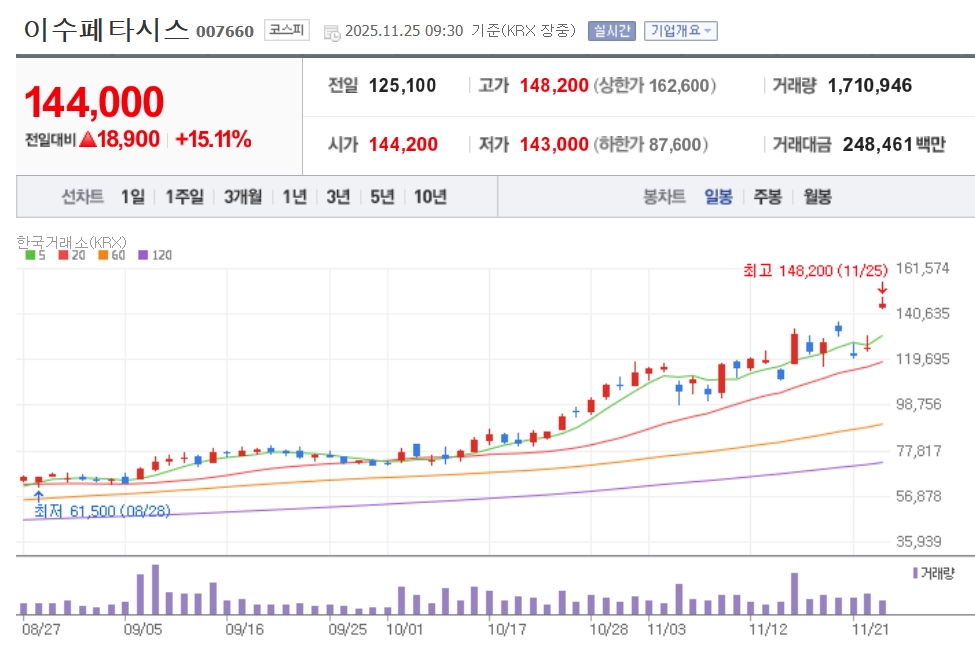
Task: Click the 이수페타시스 stock name title
Action: pos(105,30)
